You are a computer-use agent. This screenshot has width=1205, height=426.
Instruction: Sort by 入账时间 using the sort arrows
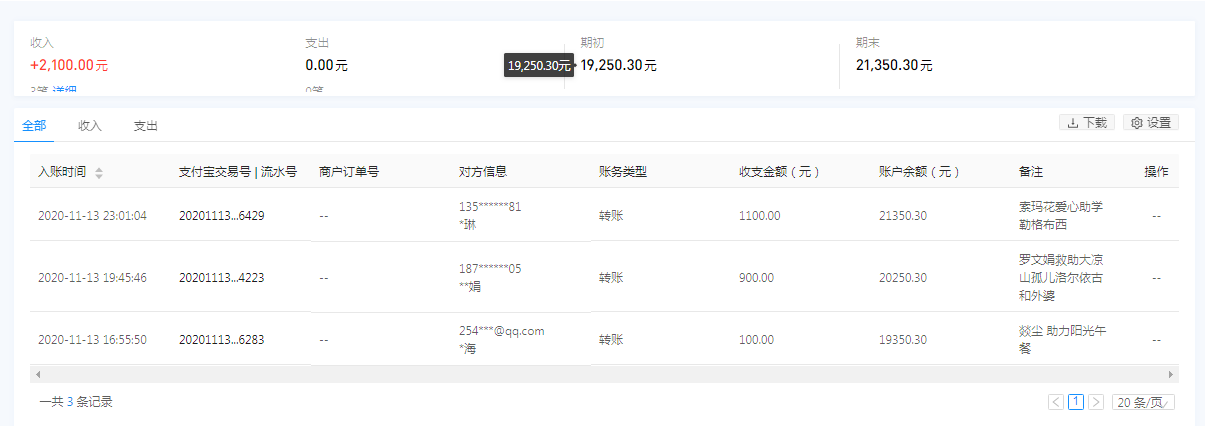[x=99, y=172]
